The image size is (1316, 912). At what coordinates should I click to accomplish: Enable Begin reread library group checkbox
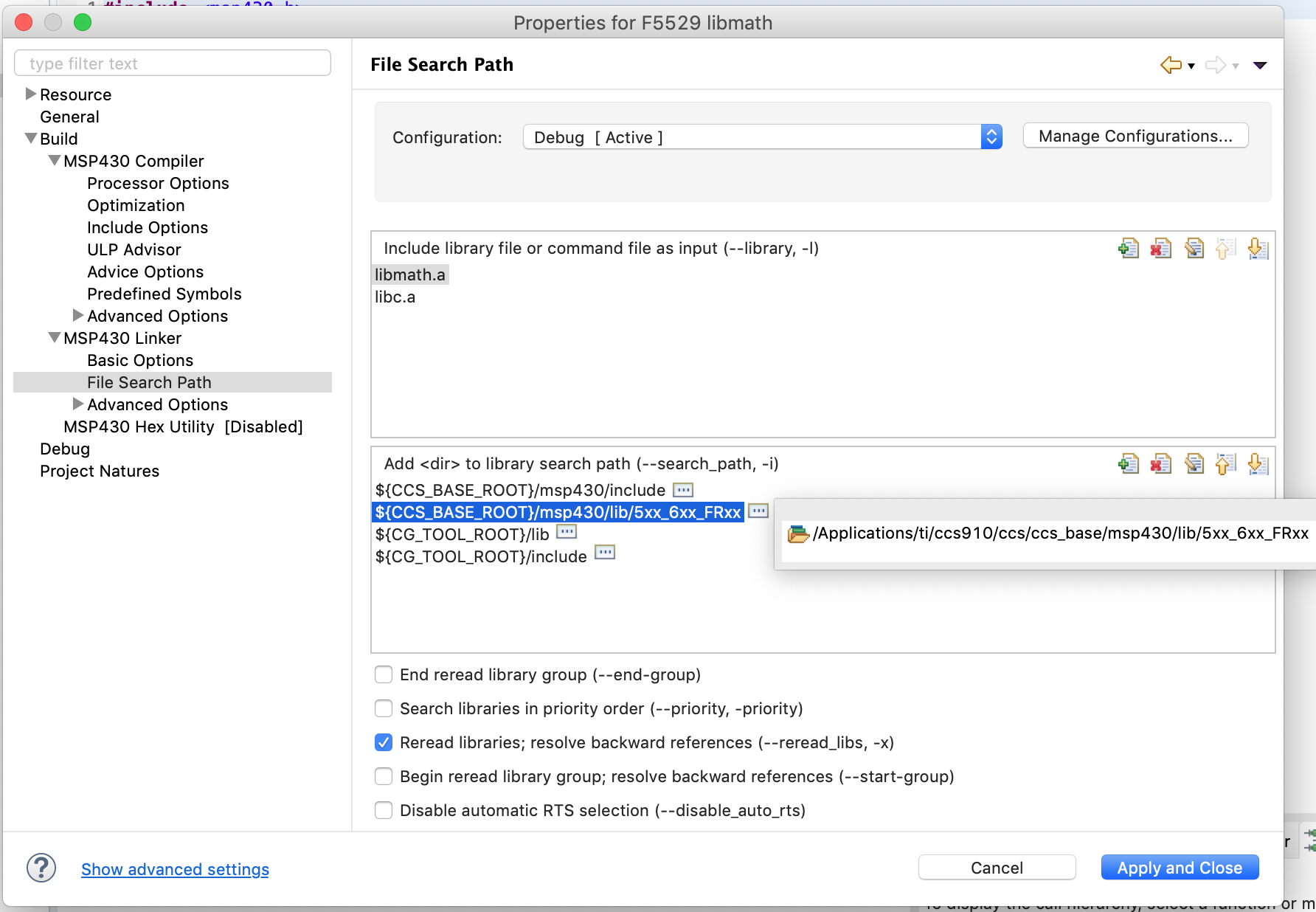point(384,776)
